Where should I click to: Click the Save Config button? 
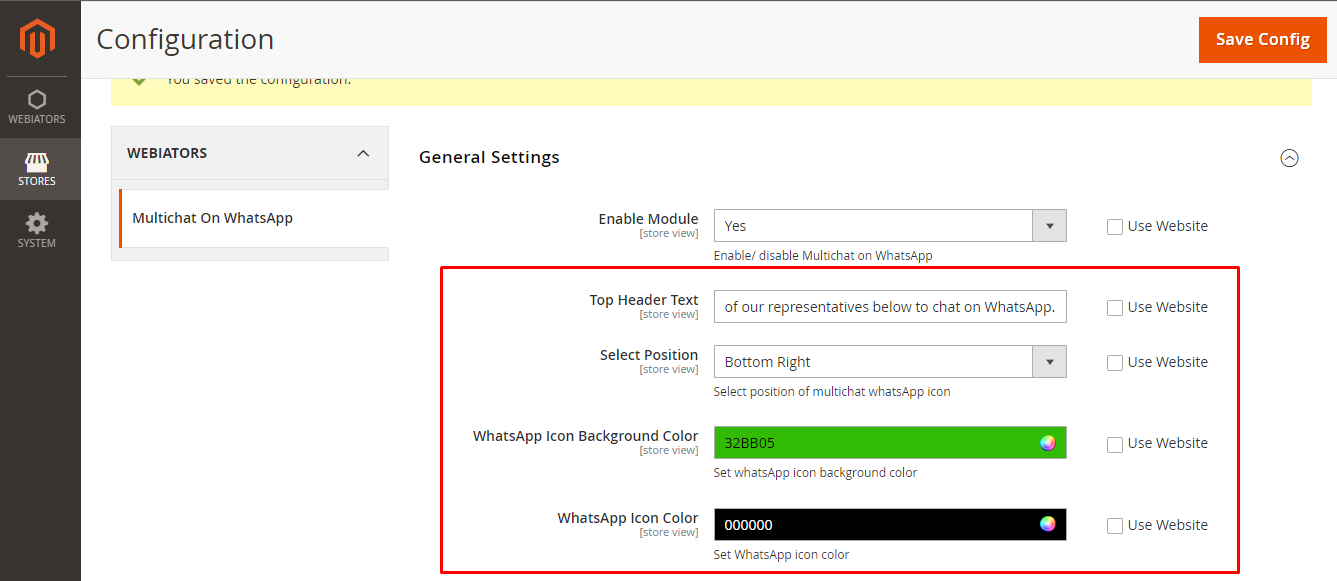pos(1263,40)
